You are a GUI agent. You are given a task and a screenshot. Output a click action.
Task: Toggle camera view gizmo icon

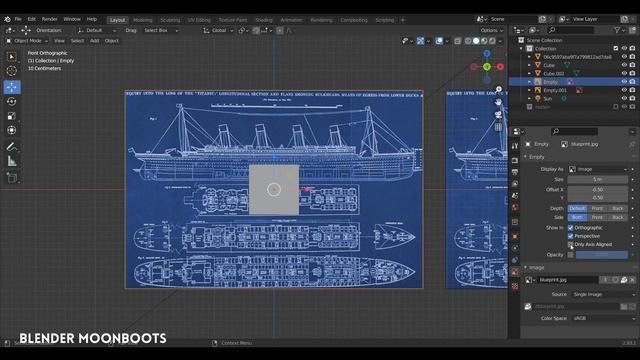point(498,115)
